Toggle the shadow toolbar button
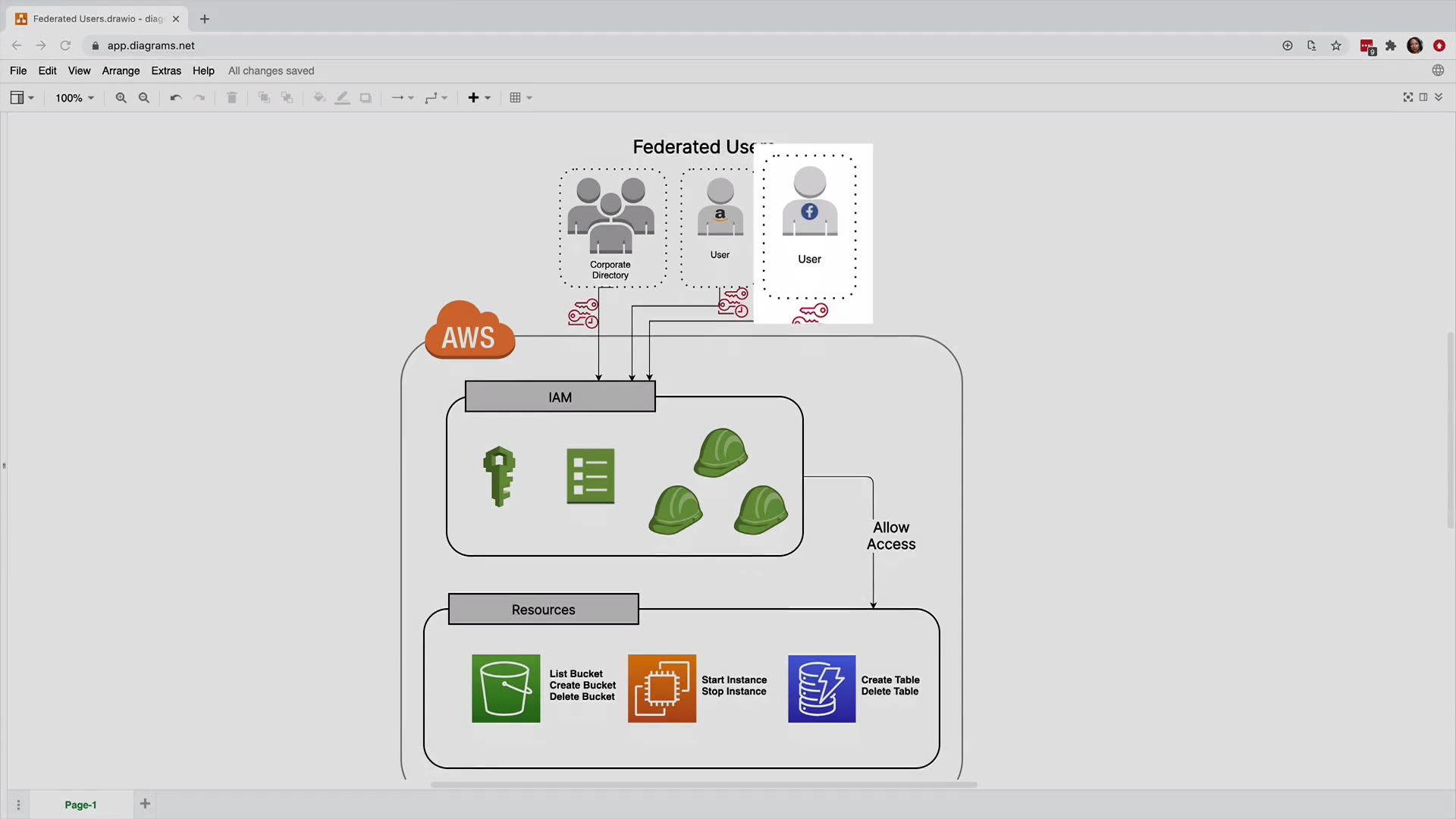The width and height of the screenshot is (1456, 819). [x=366, y=98]
